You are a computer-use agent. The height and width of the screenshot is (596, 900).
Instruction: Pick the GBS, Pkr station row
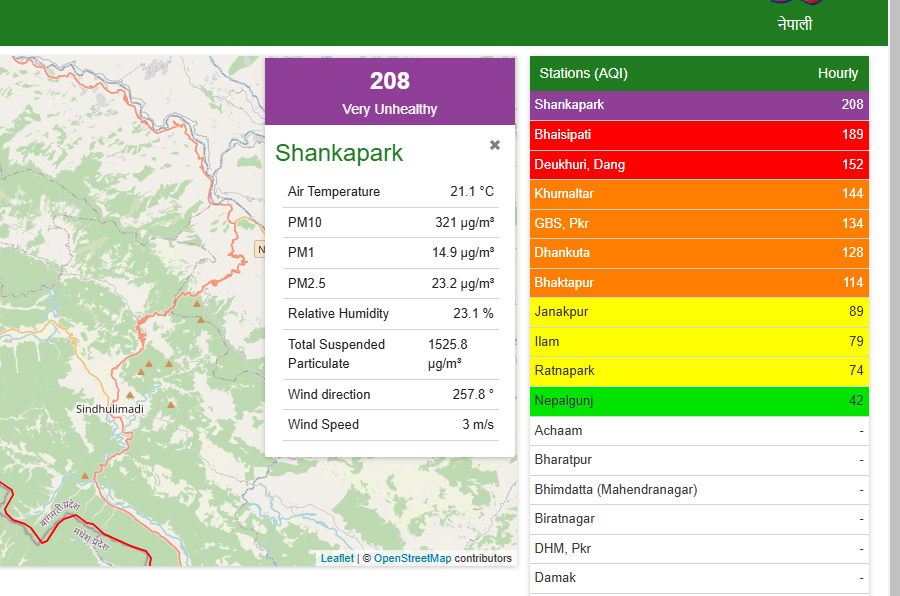point(698,223)
